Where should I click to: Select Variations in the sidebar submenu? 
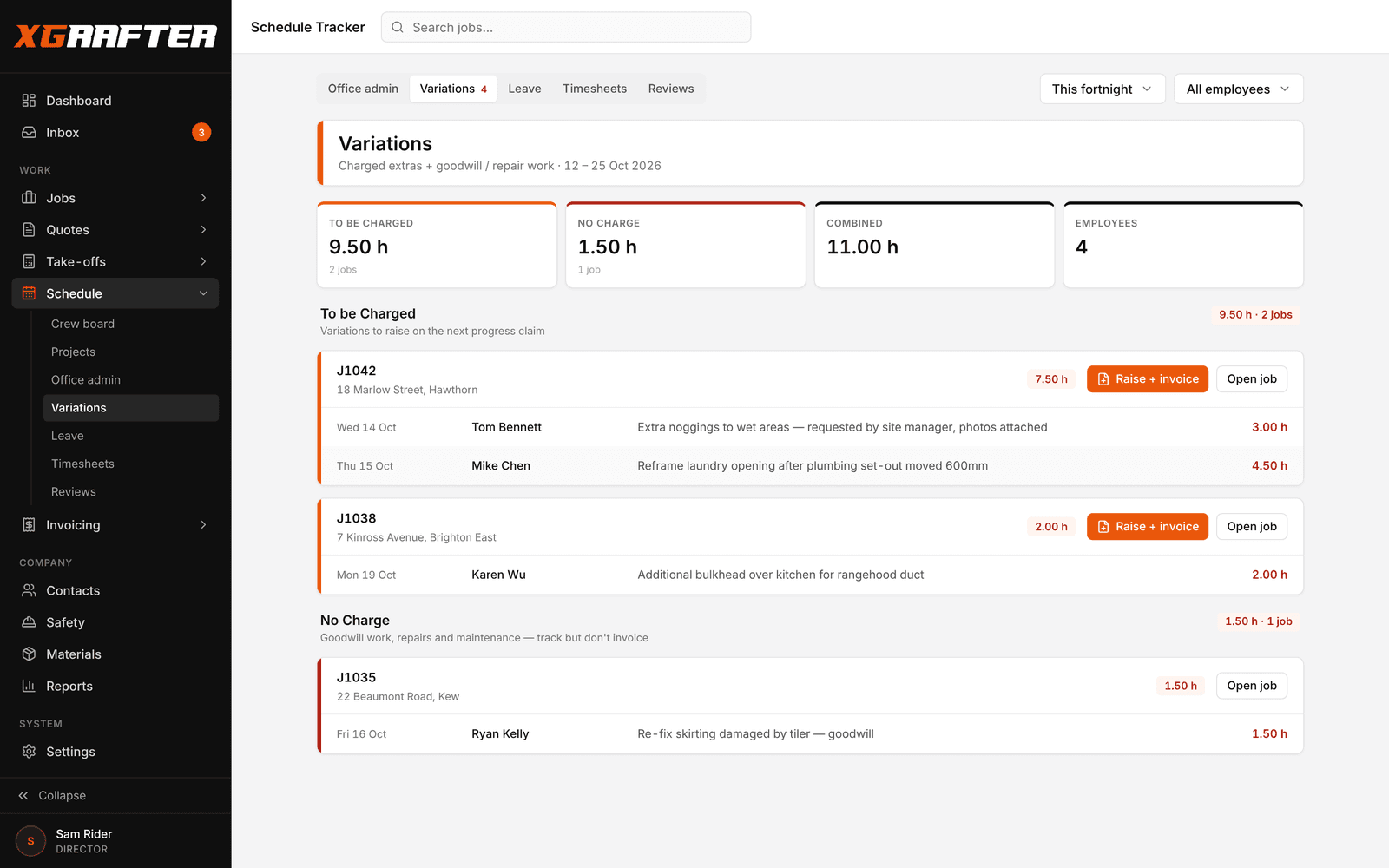coord(130,408)
